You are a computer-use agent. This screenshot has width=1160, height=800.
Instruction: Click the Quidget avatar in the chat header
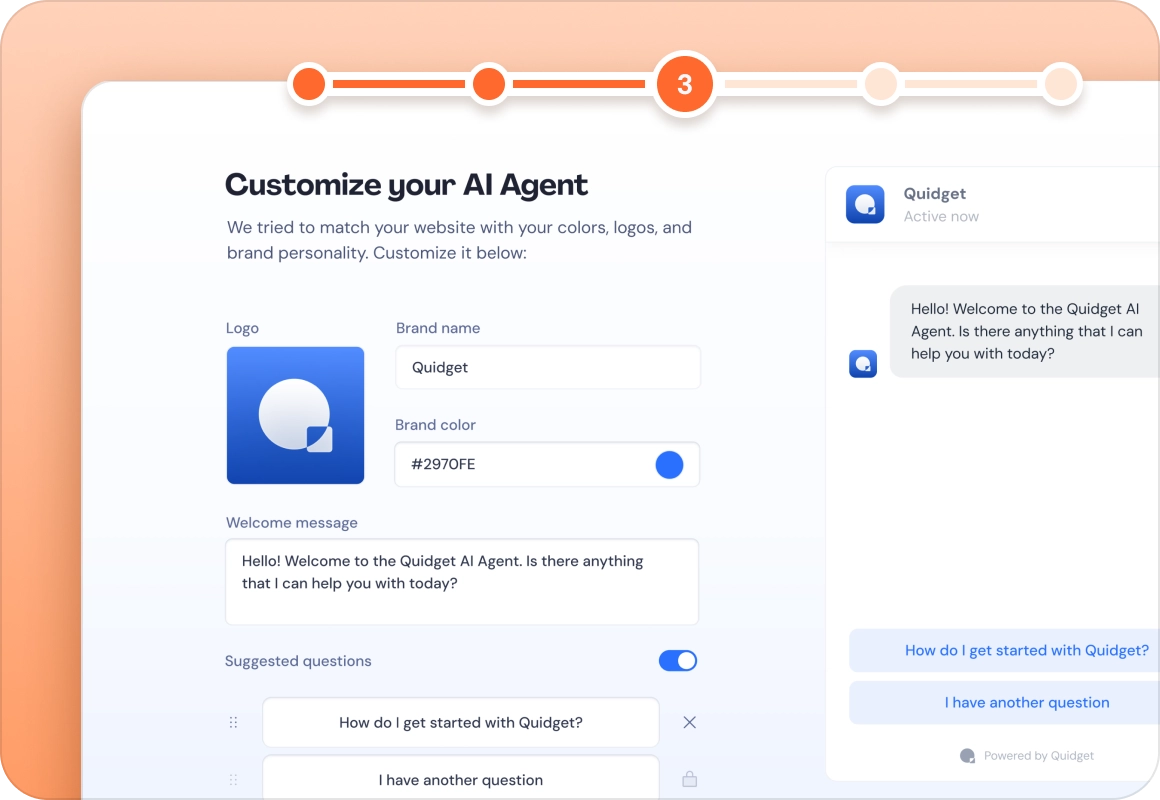pyautogui.click(x=864, y=204)
